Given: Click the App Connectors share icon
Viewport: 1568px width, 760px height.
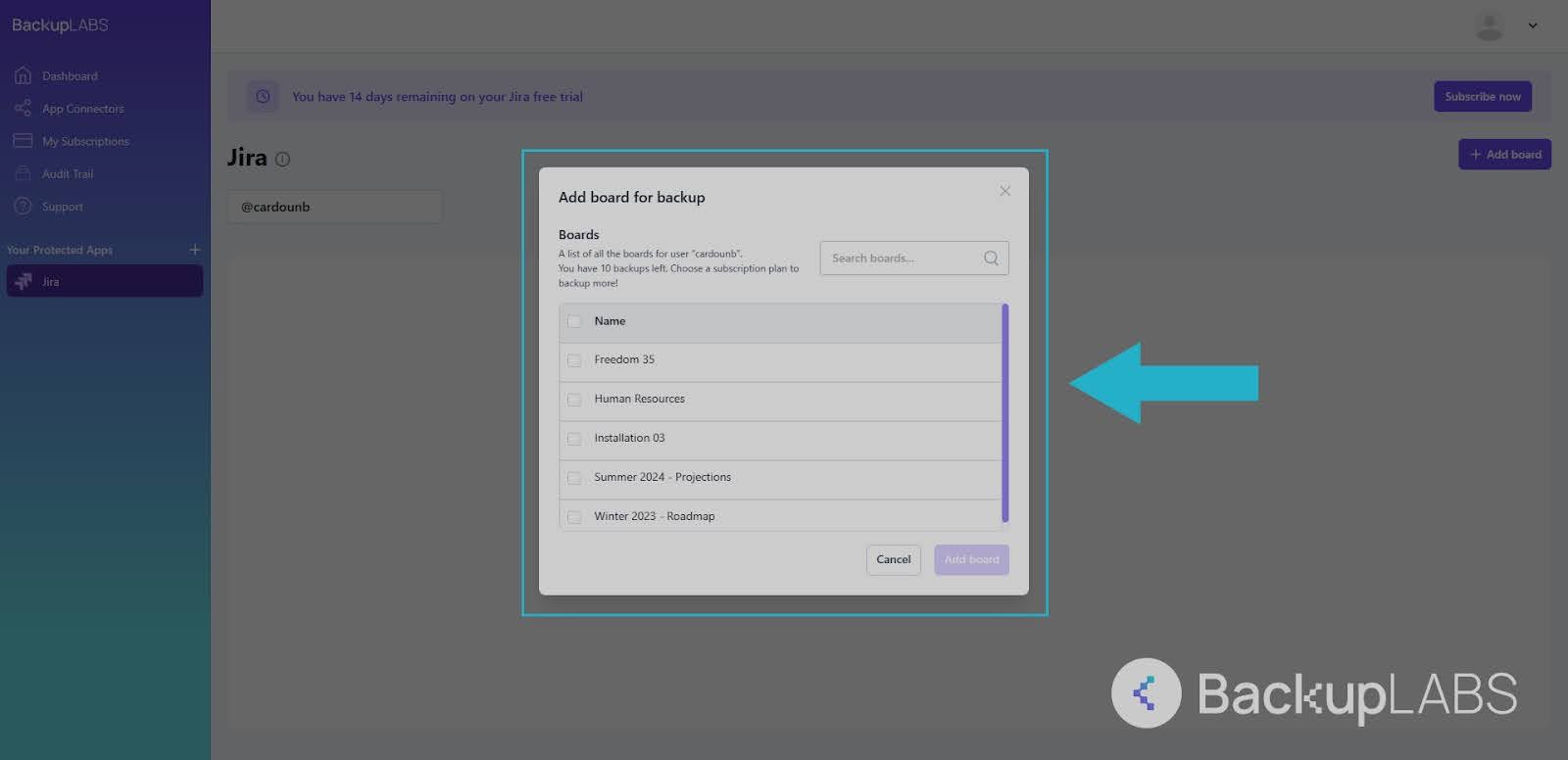Looking at the screenshot, I should pyautogui.click(x=23, y=109).
